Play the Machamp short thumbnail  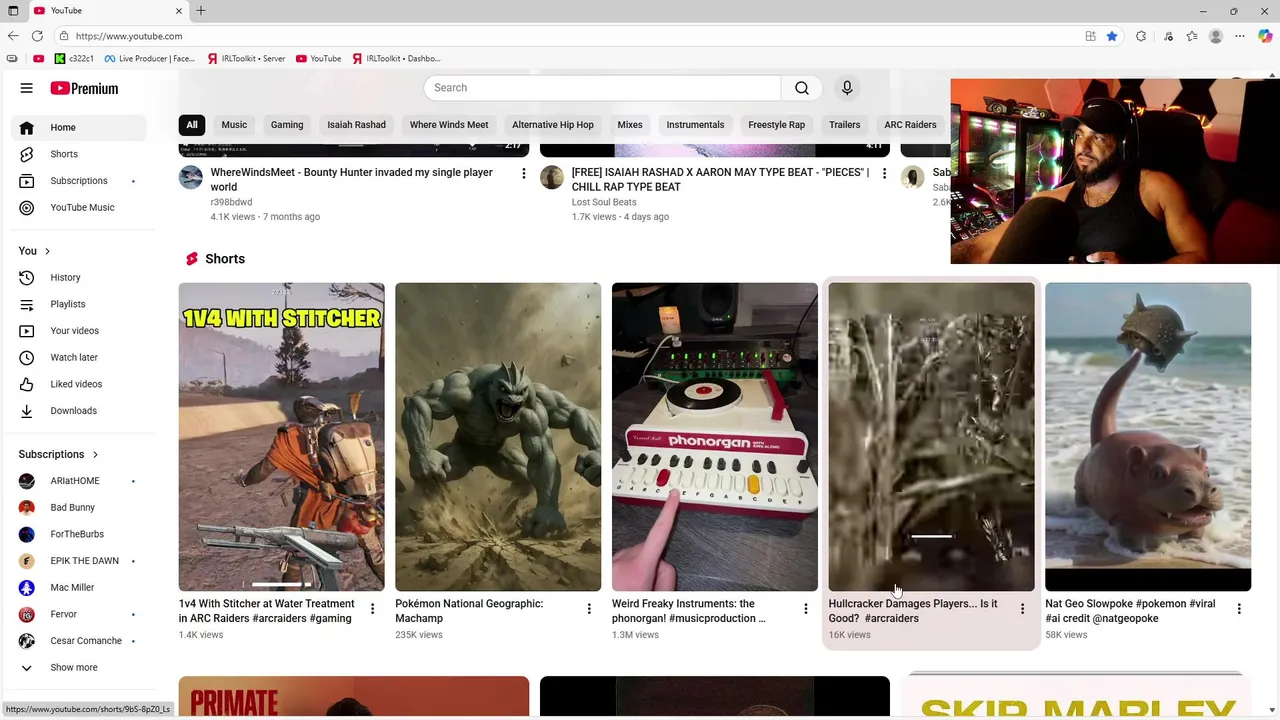tap(498, 437)
